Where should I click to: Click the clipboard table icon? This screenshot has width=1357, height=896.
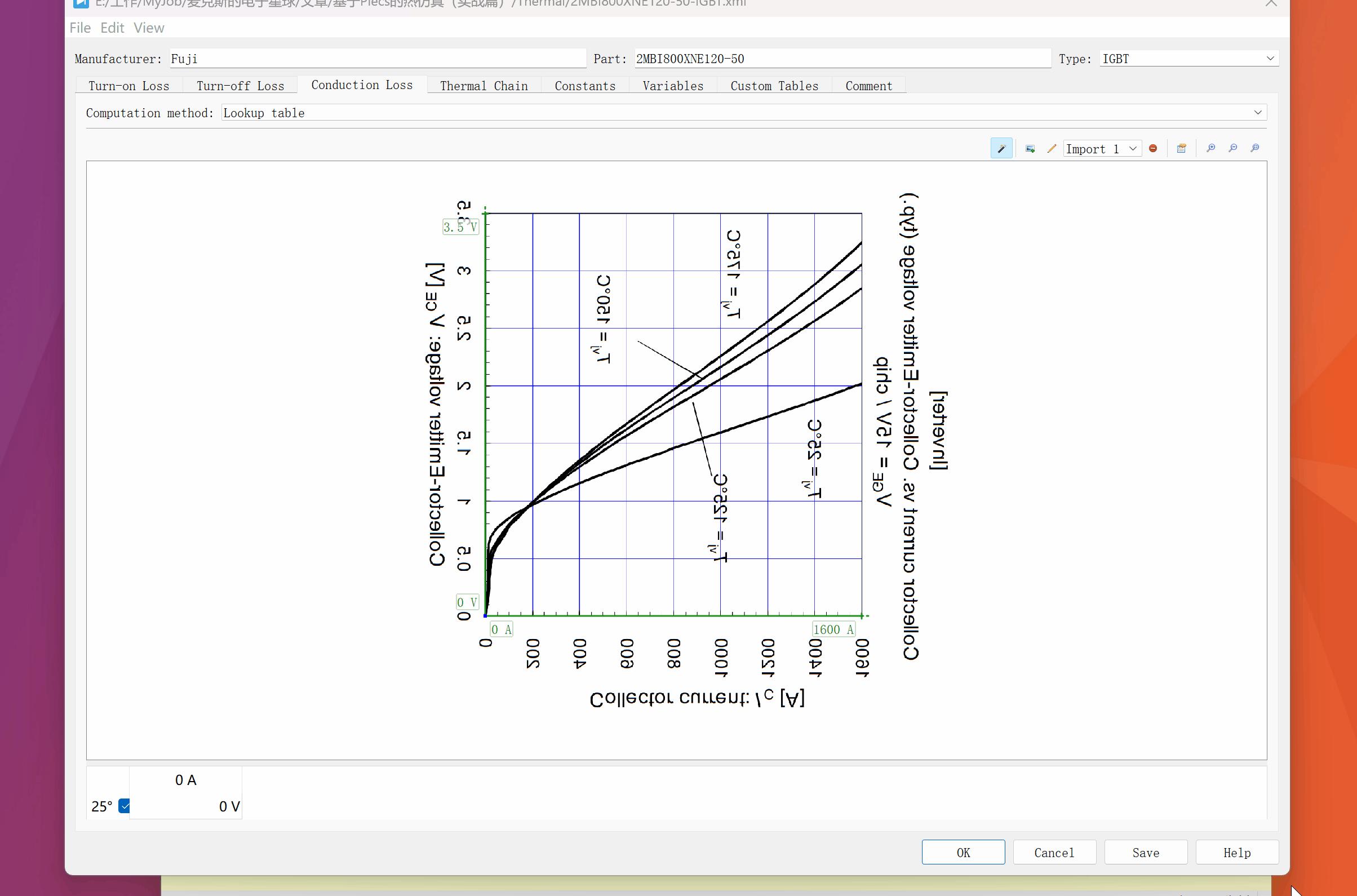(x=1181, y=149)
